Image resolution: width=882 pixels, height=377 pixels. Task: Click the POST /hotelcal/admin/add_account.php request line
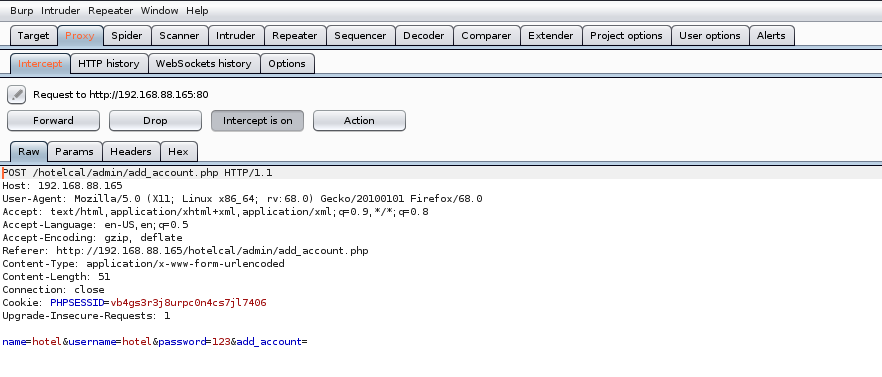click(x=138, y=173)
